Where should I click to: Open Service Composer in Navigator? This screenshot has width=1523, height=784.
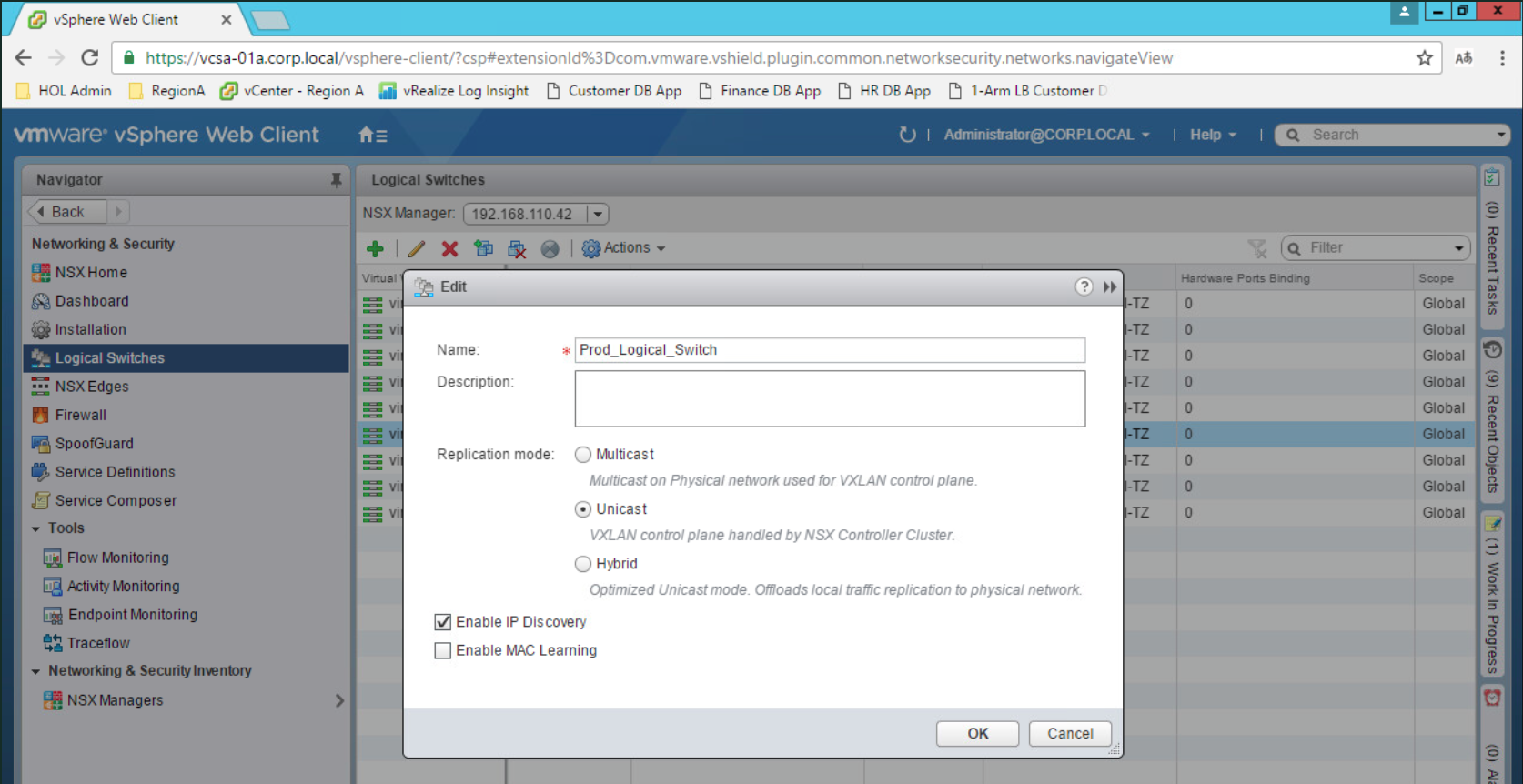(116, 500)
